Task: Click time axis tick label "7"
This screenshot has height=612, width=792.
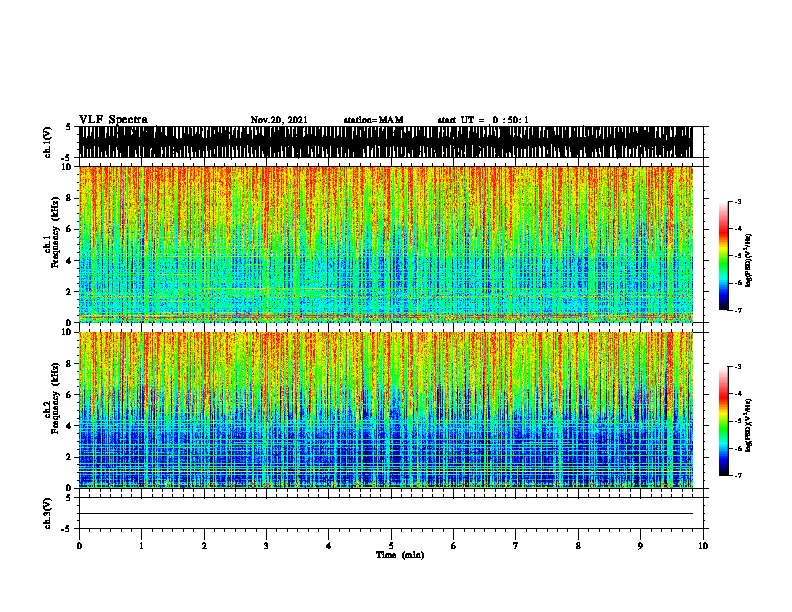Action: tap(516, 546)
